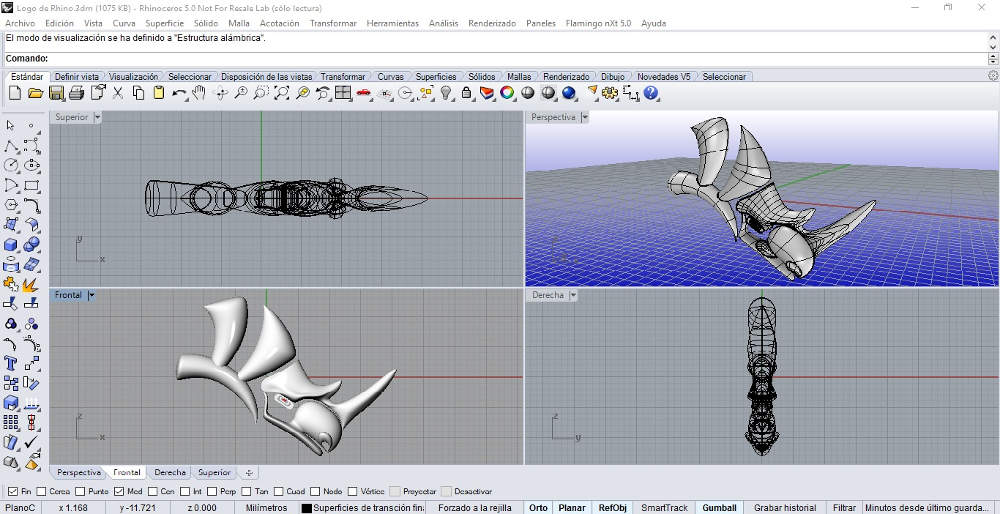Switch to the Curvas toolbar tab
The width and height of the screenshot is (1000, 514).
click(x=390, y=77)
